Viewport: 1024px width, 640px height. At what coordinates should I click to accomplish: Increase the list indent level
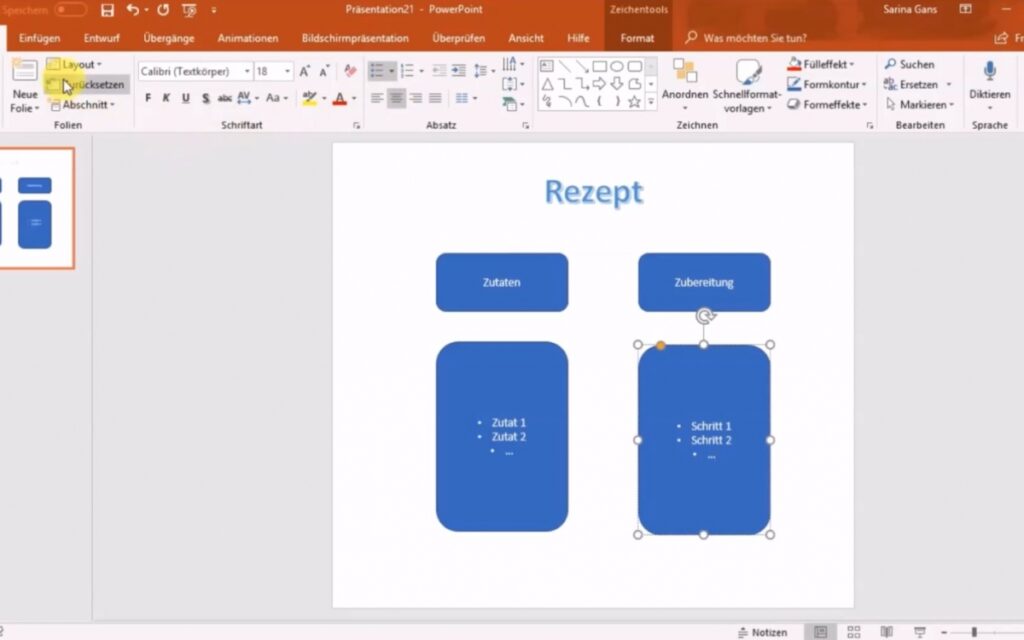[459, 71]
